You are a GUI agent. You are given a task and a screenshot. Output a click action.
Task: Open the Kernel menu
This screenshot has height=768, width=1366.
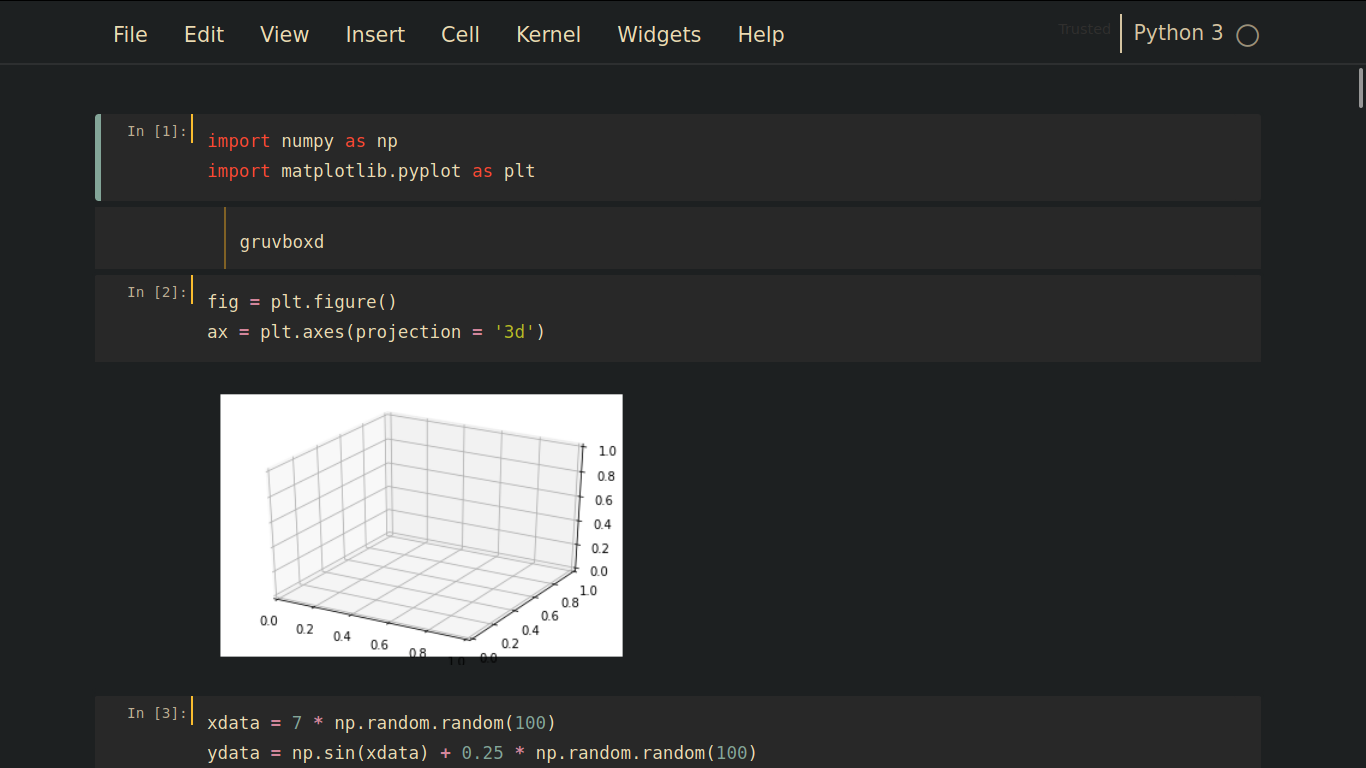(548, 34)
